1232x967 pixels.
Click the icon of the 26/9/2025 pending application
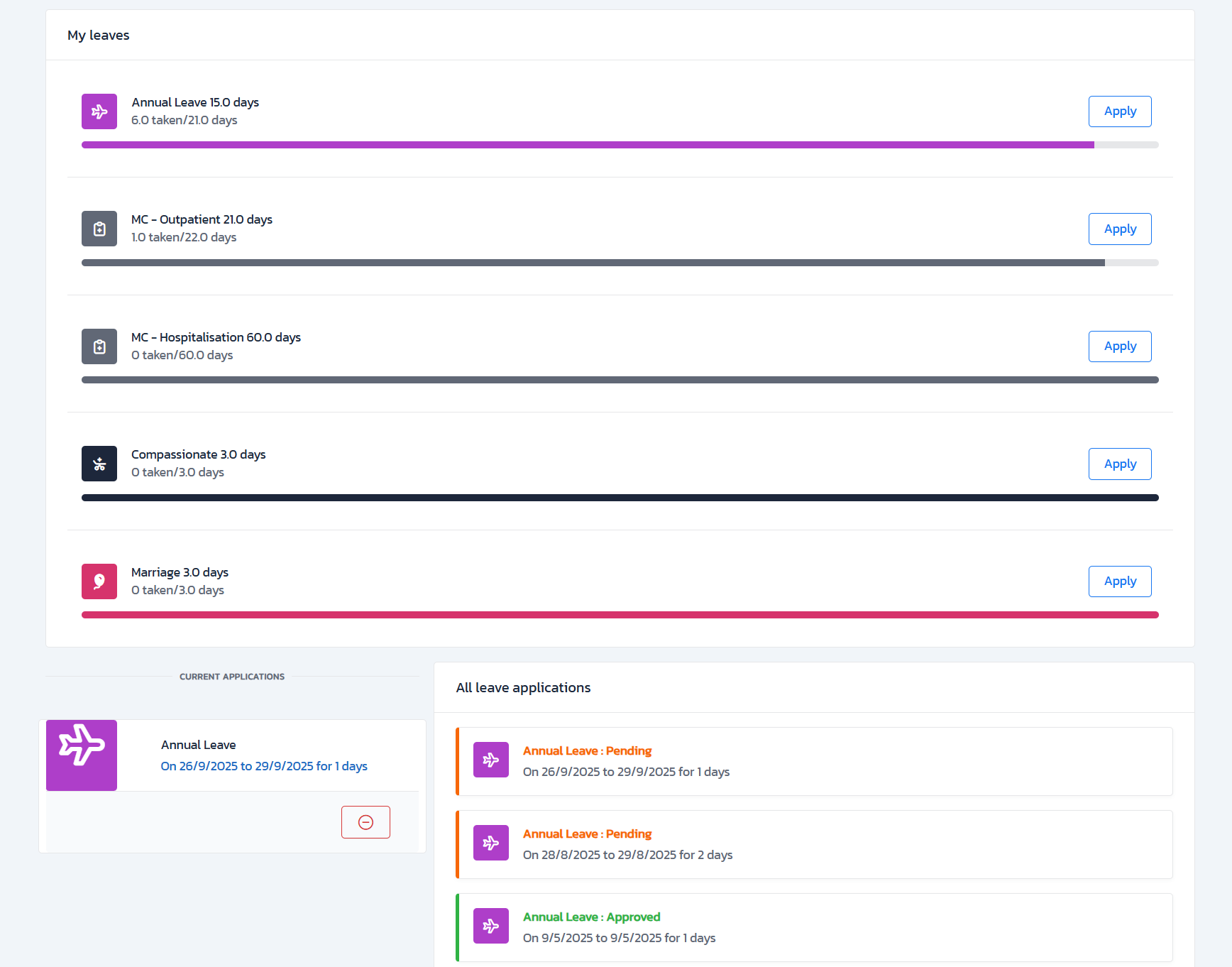tap(491, 760)
